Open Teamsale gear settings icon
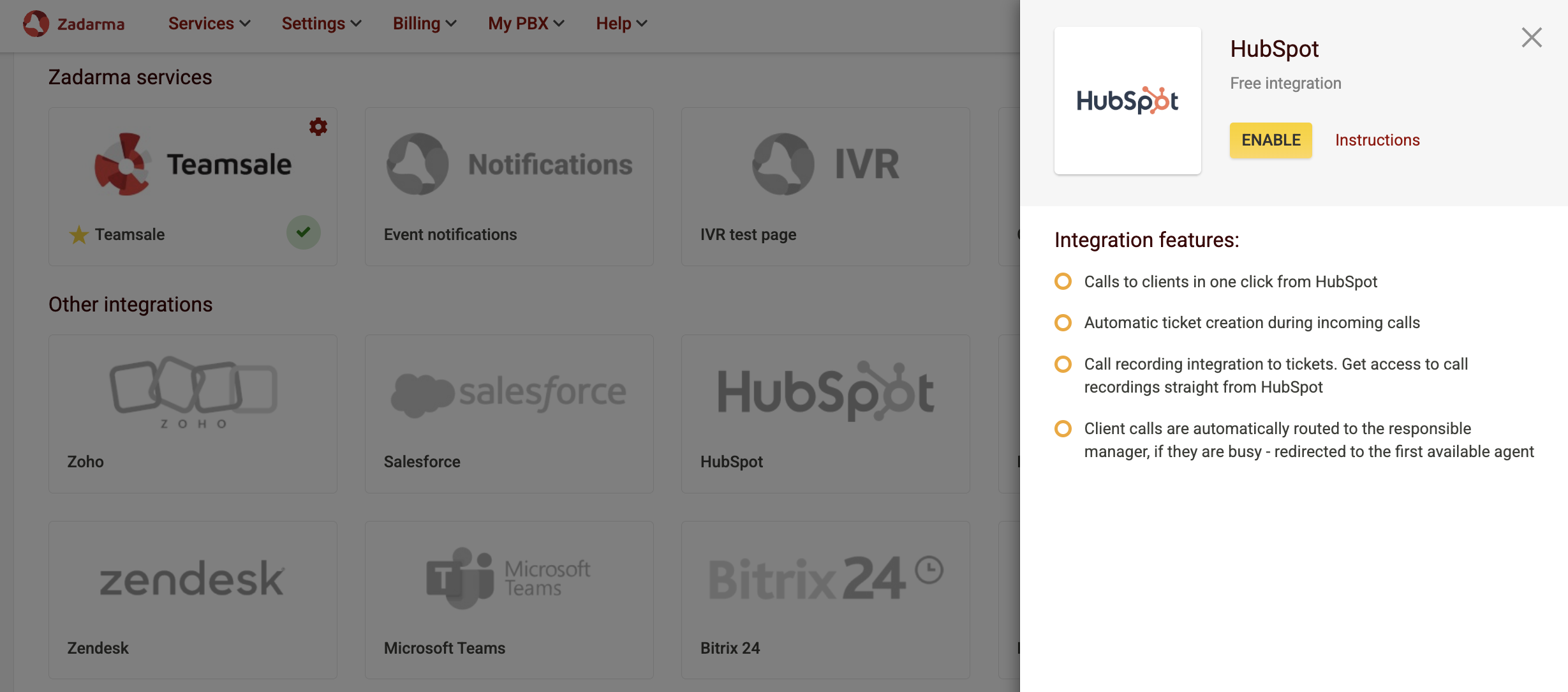 (x=318, y=126)
